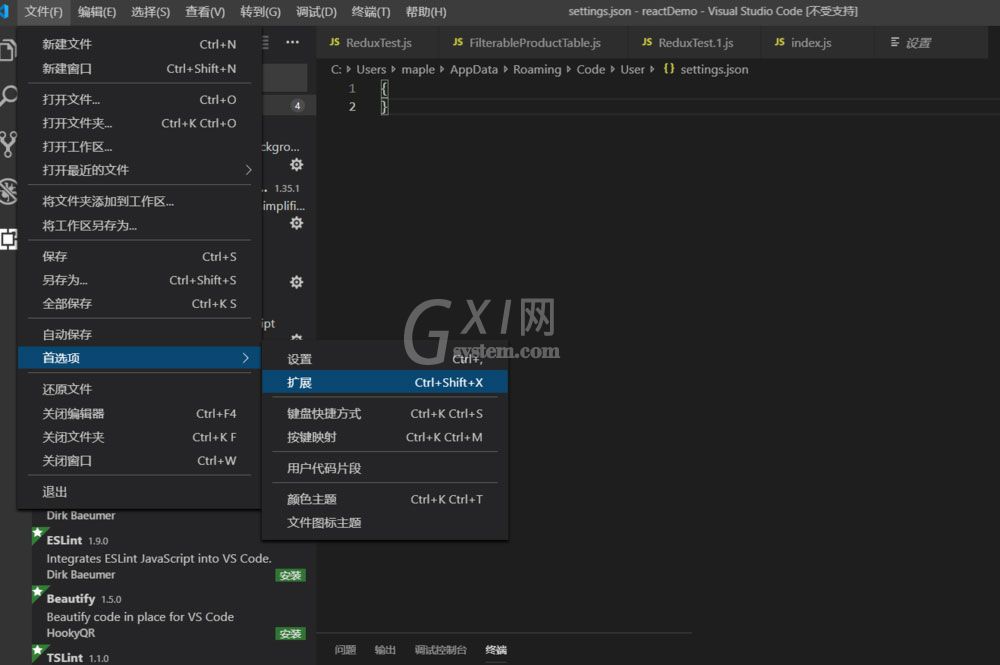Choose 退出 menu entry
This screenshot has width=1000, height=665.
click(139, 492)
